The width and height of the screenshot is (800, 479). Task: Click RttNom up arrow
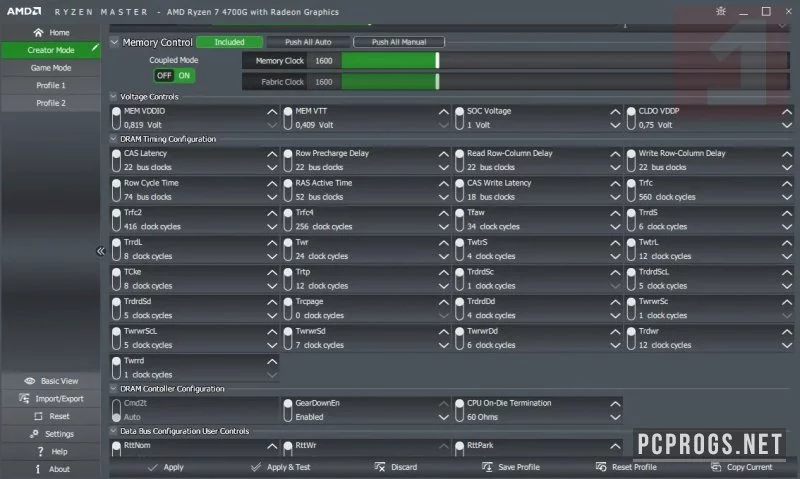tap(272, 446)
